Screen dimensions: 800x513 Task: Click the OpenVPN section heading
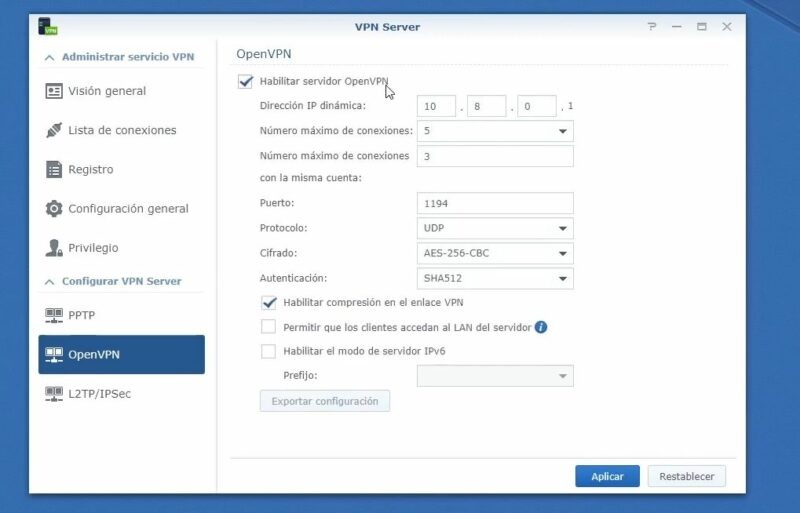(264, 54)
